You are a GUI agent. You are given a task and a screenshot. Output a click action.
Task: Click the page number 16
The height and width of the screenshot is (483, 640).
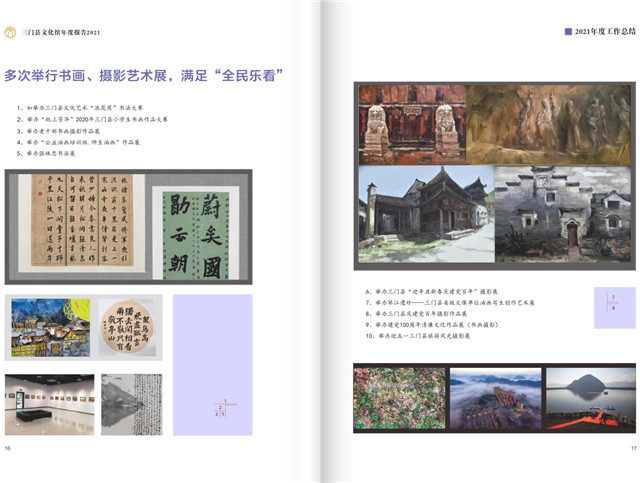click(x=7, y=448)
